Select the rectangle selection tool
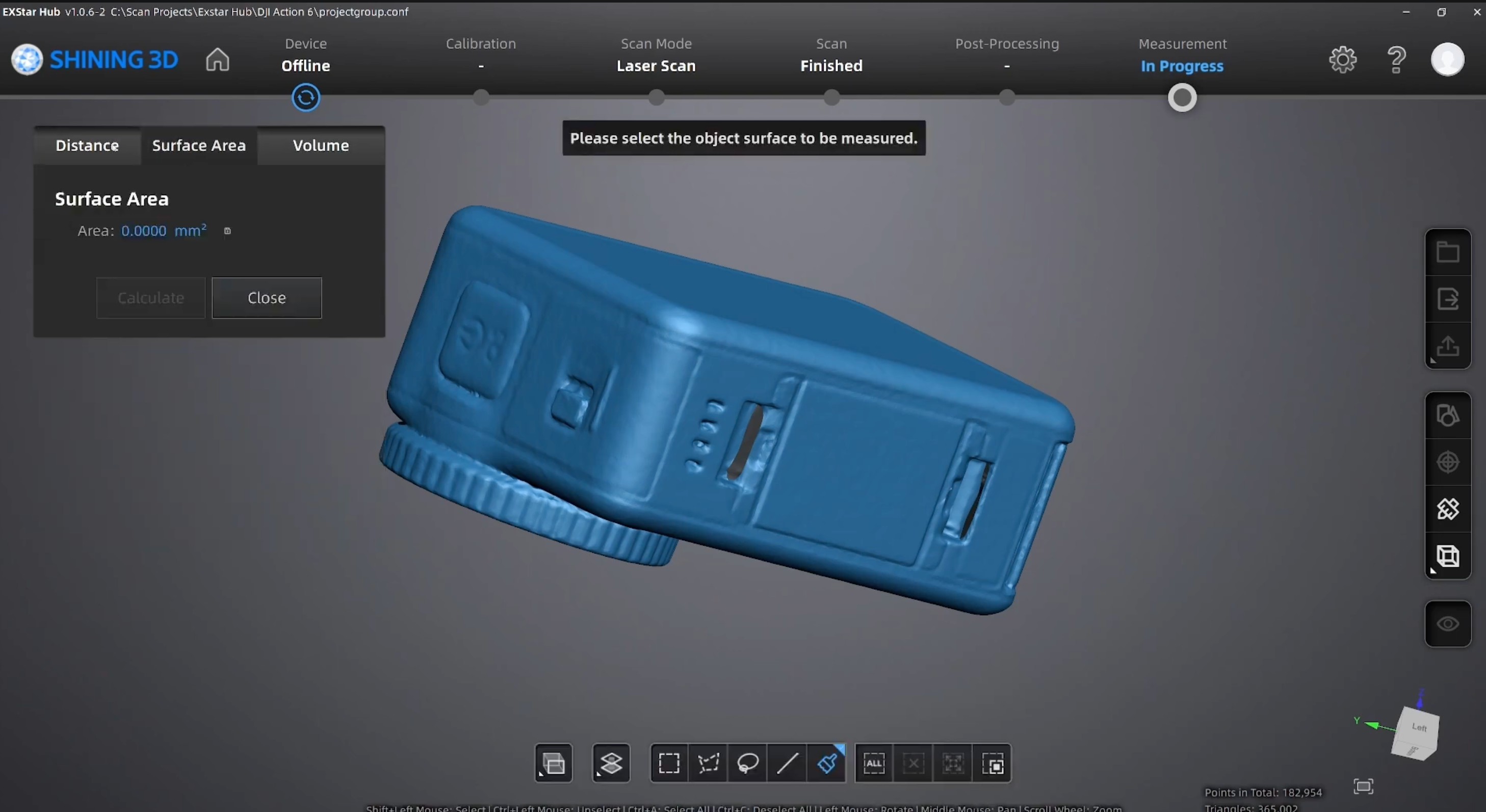The height and width of the screenshot is (812, 1486). (669, 763)
